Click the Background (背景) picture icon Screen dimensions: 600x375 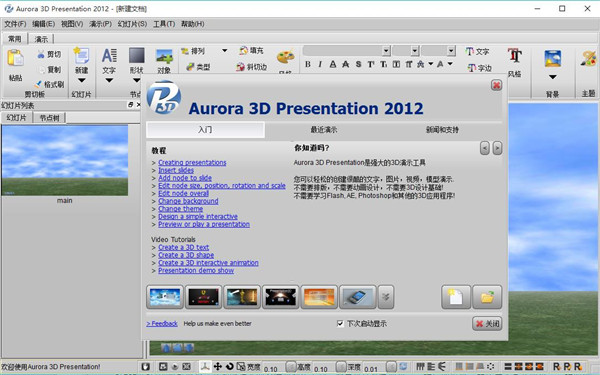click(x=553, y=59)
